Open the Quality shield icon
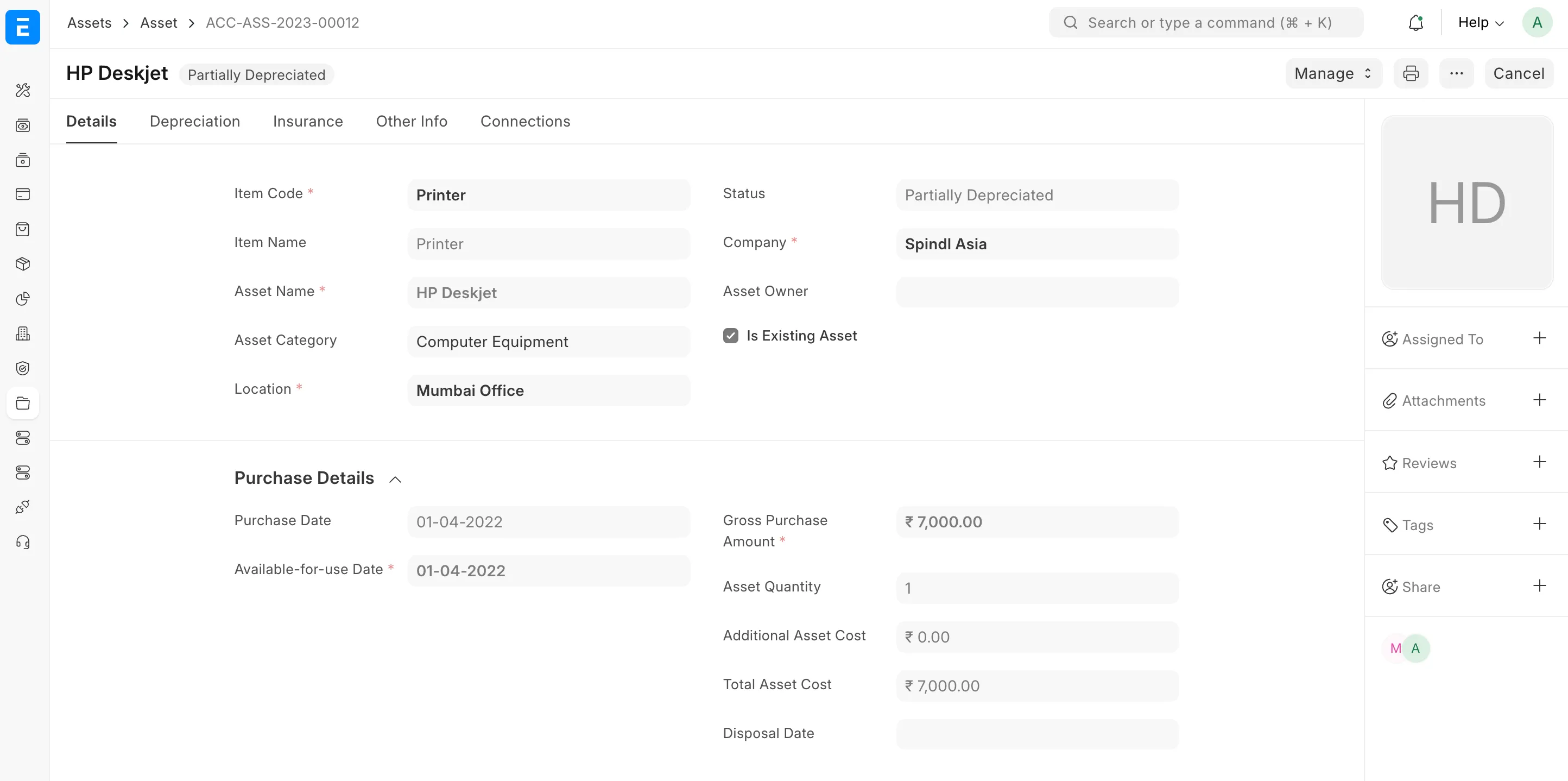1568x781 pixels. pos(22,368)
